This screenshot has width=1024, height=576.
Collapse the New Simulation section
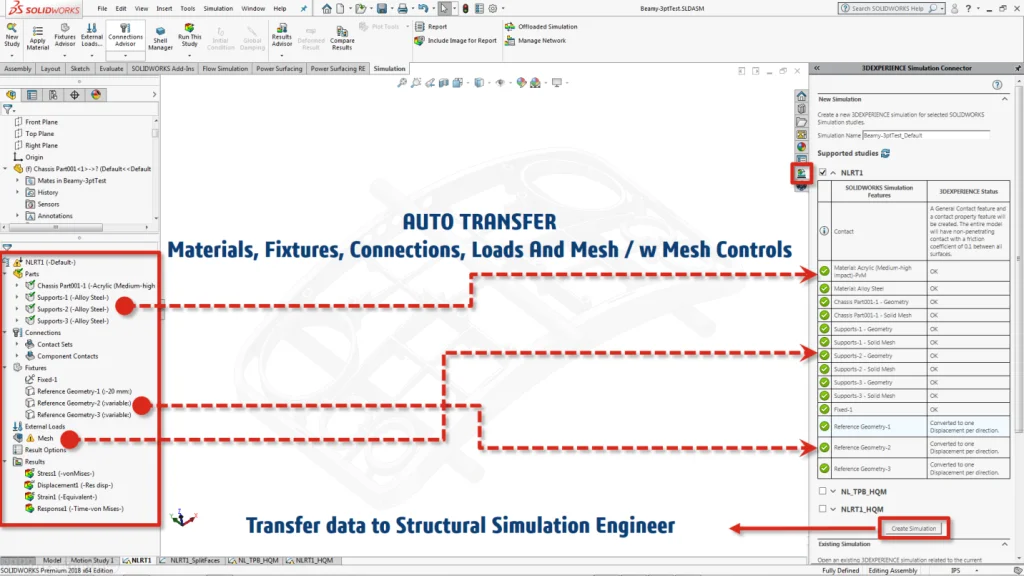(1004, 99)
